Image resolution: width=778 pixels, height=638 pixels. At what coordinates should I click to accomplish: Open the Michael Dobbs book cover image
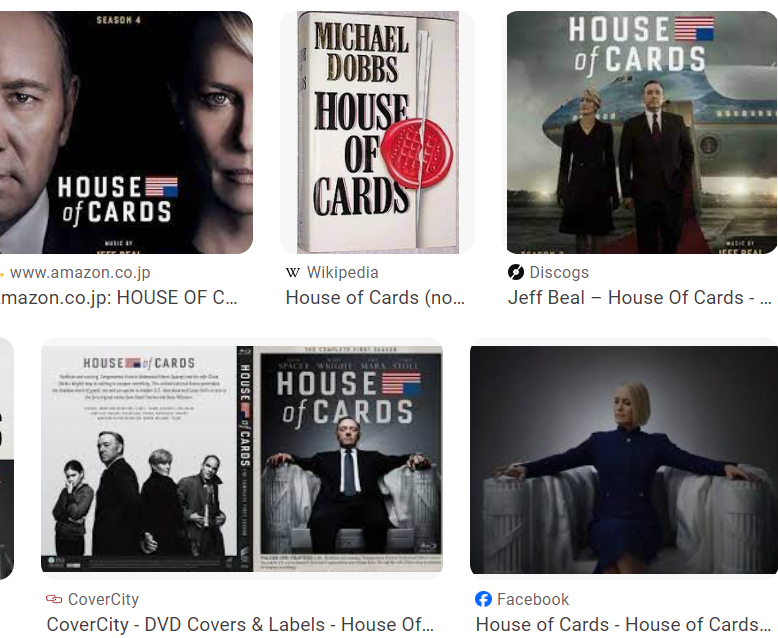[x=378, y=132]
